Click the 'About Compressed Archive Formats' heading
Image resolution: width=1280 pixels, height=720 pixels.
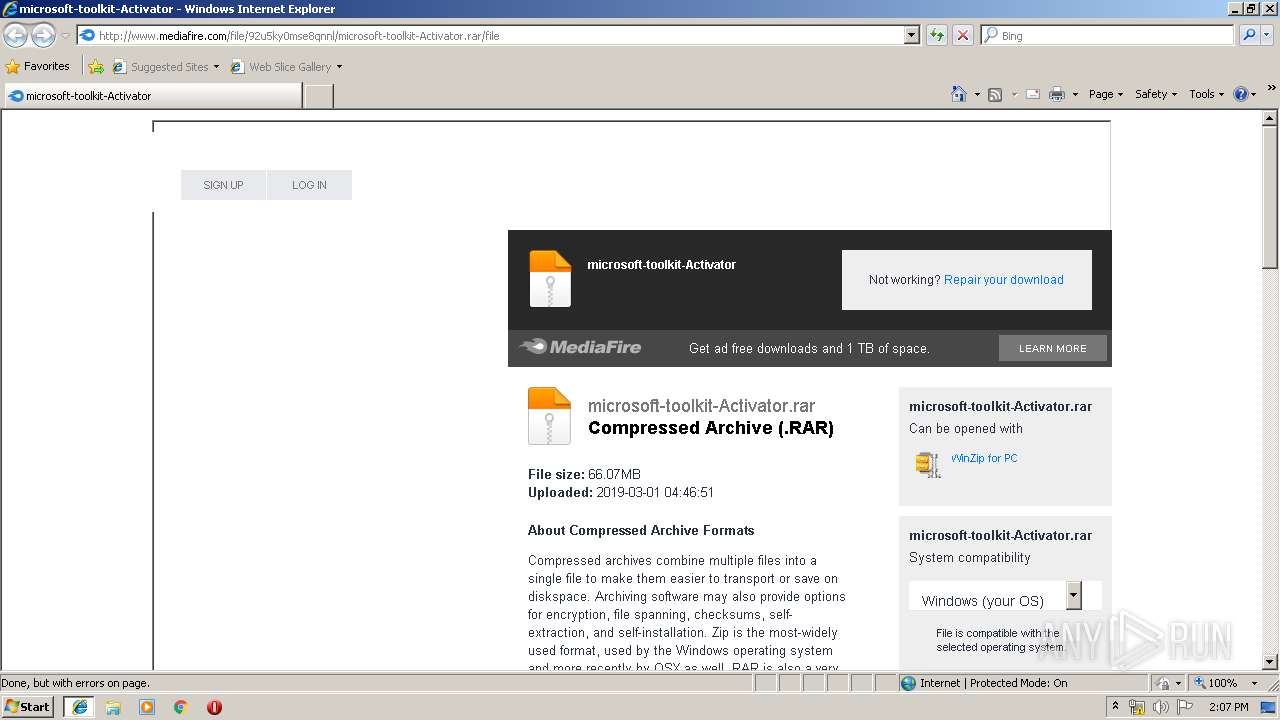(x=641, y=530)
